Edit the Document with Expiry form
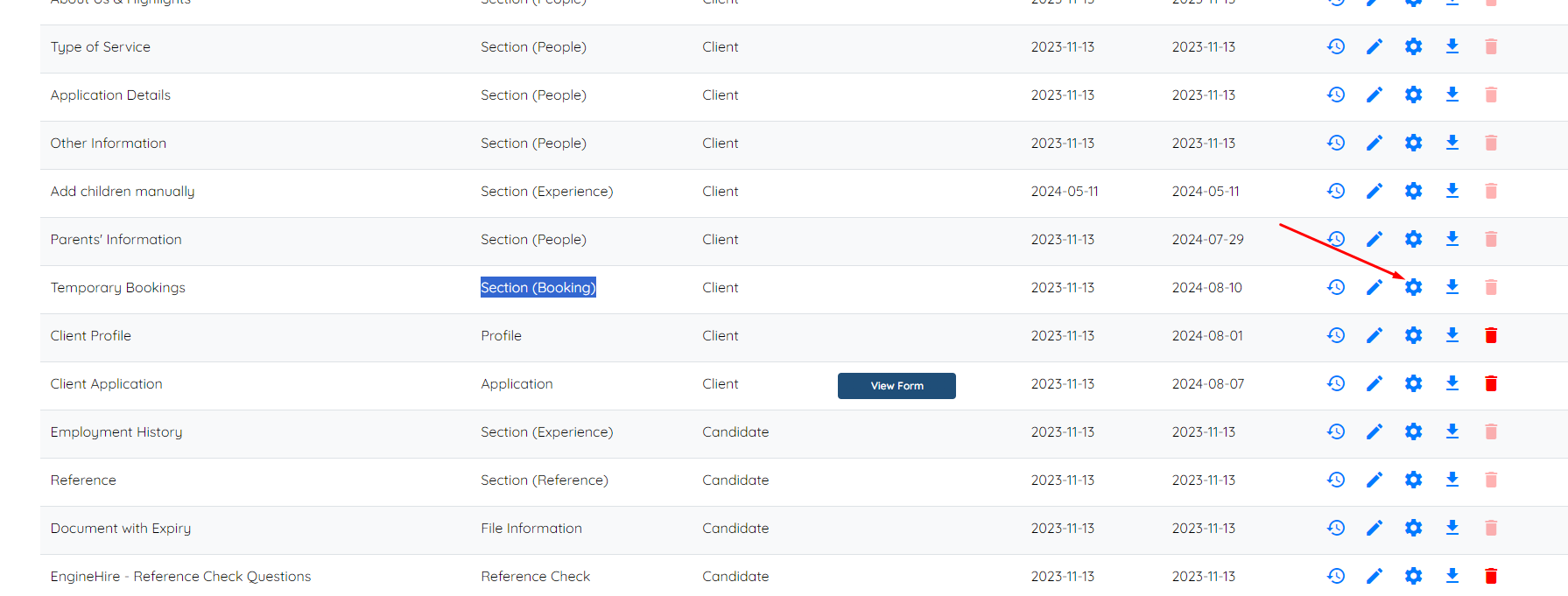This screenshot has width=1568, height=596. (1375, 528)
